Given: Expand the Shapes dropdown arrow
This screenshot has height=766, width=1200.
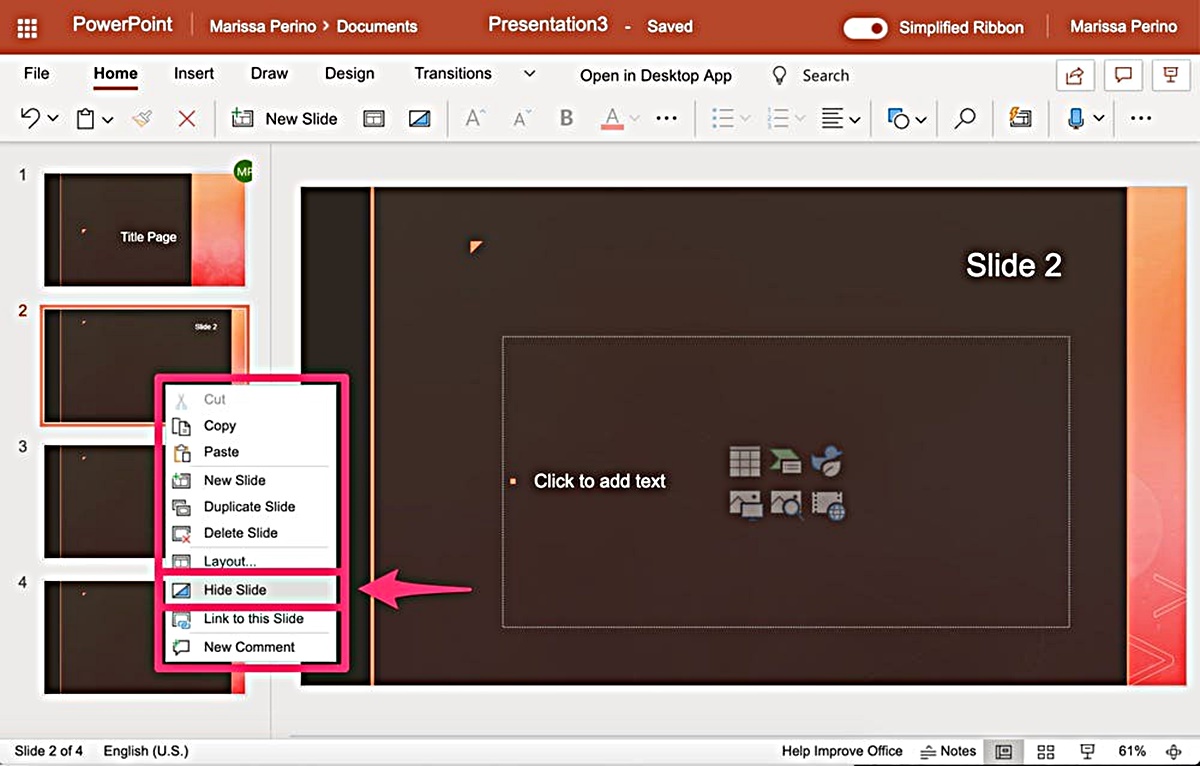Looking at the screenshot, I should pos(921,120).
